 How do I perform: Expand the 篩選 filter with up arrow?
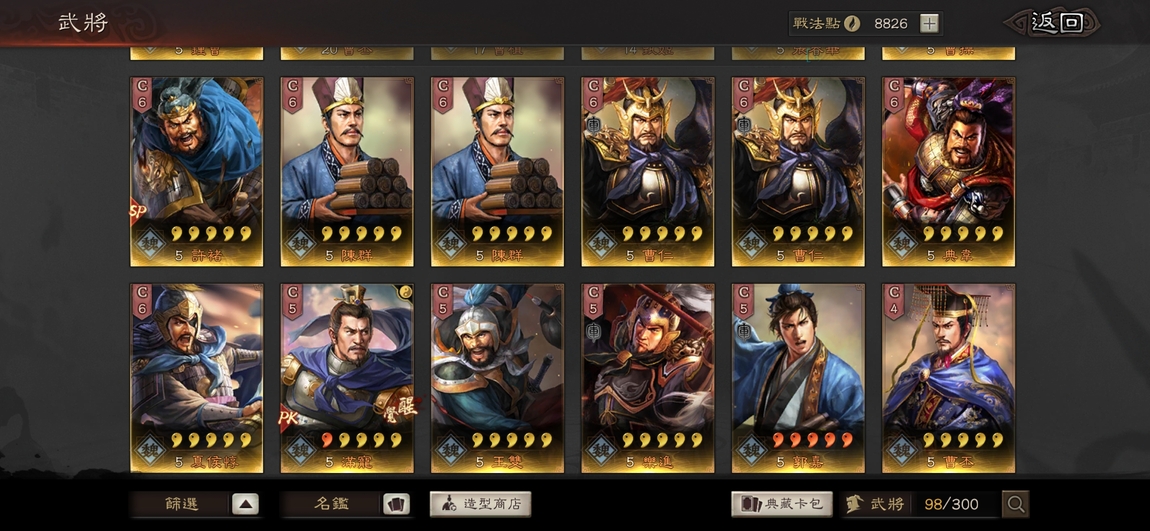point(246,504)
